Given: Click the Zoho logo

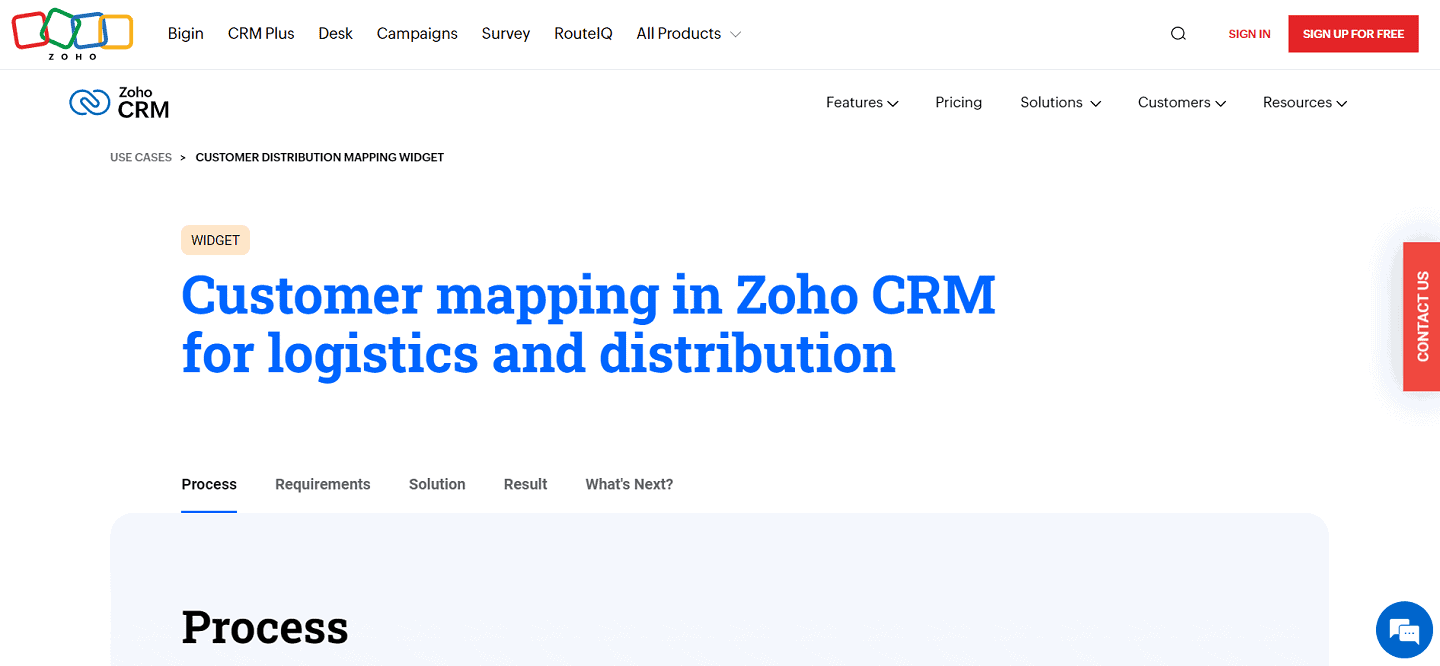Looking at the screenshot, I should 71,33.
